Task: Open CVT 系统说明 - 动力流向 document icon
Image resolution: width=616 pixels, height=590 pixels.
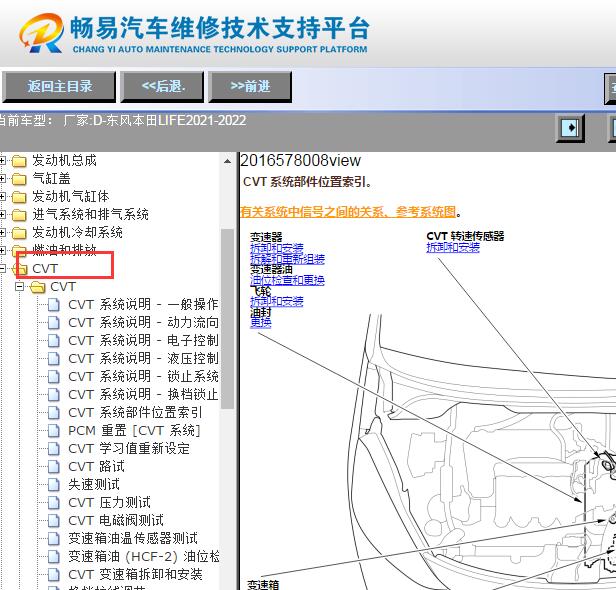Action: point(54,322)
